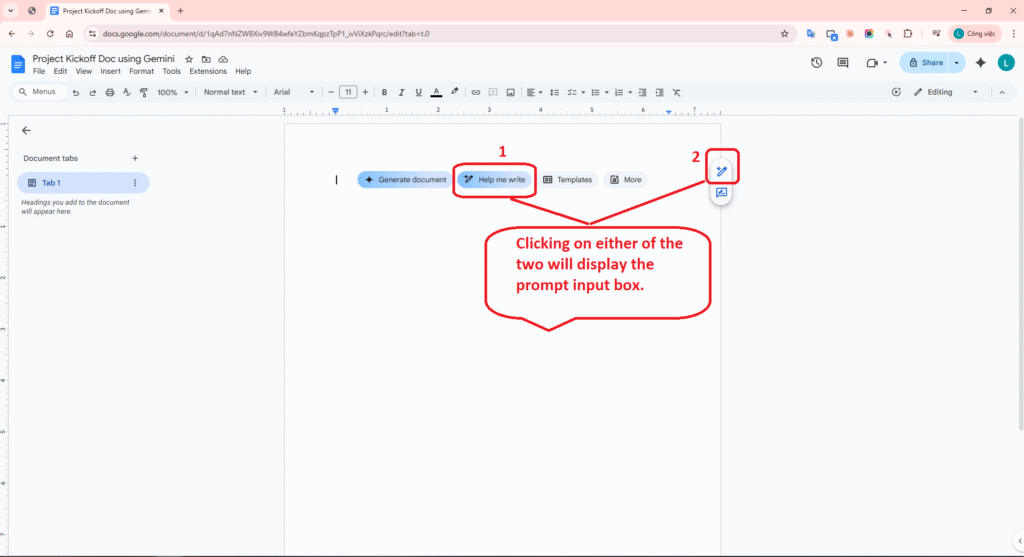Click the font size input field
The image size is (1024, 557).
tap(347, 92)
